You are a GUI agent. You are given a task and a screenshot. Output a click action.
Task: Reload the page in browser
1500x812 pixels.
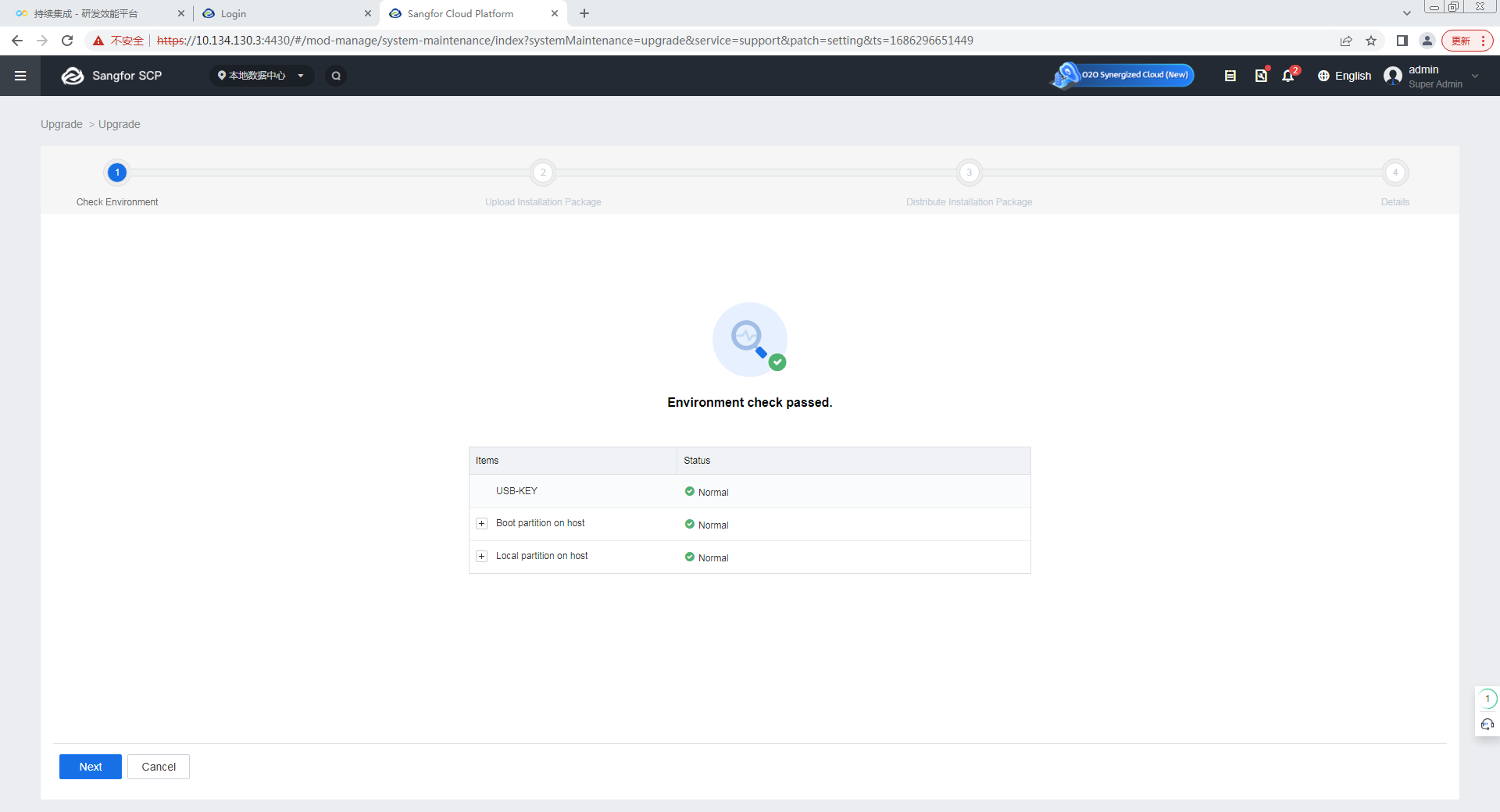point(67,41)
